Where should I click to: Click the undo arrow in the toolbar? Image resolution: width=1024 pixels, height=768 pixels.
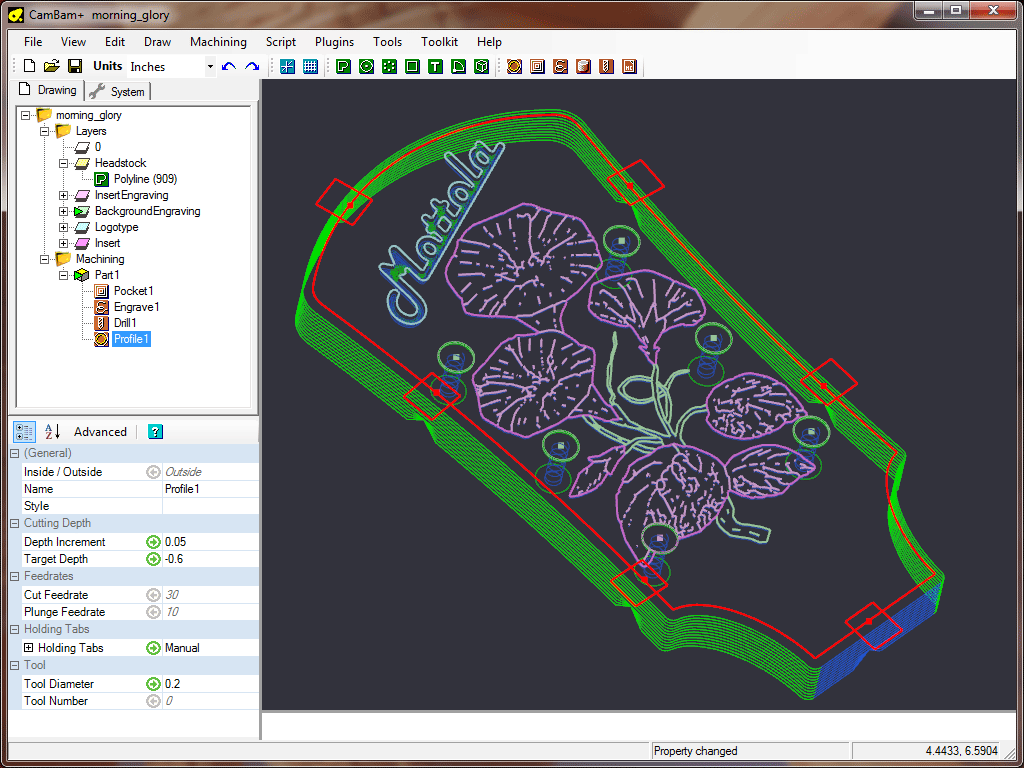click(229, 67)
